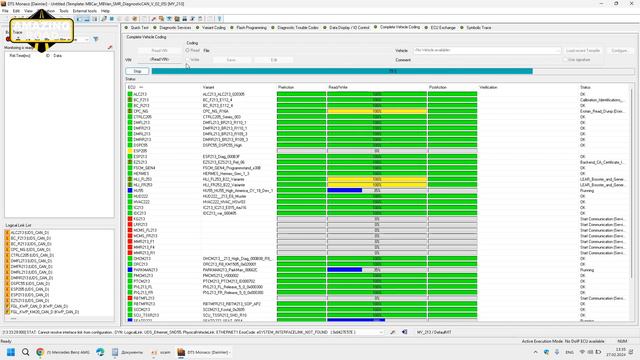640x360 pixels.
Task: Switch to Chrome Mercedes Benz AMG window
Action: coord(63,352)
